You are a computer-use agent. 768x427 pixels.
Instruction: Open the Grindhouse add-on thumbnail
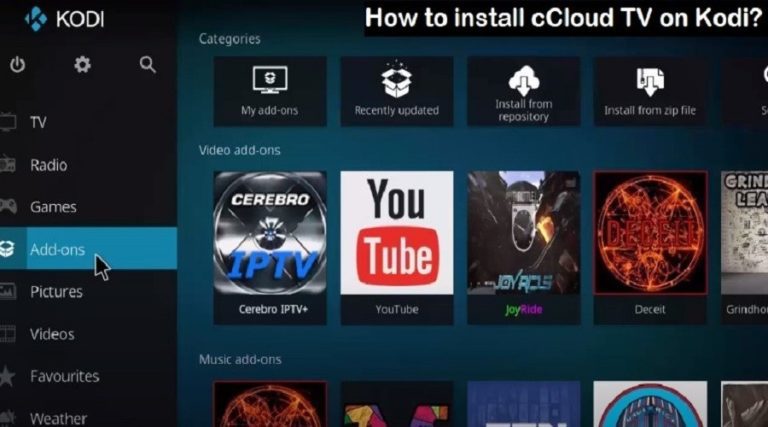point(744,233)
